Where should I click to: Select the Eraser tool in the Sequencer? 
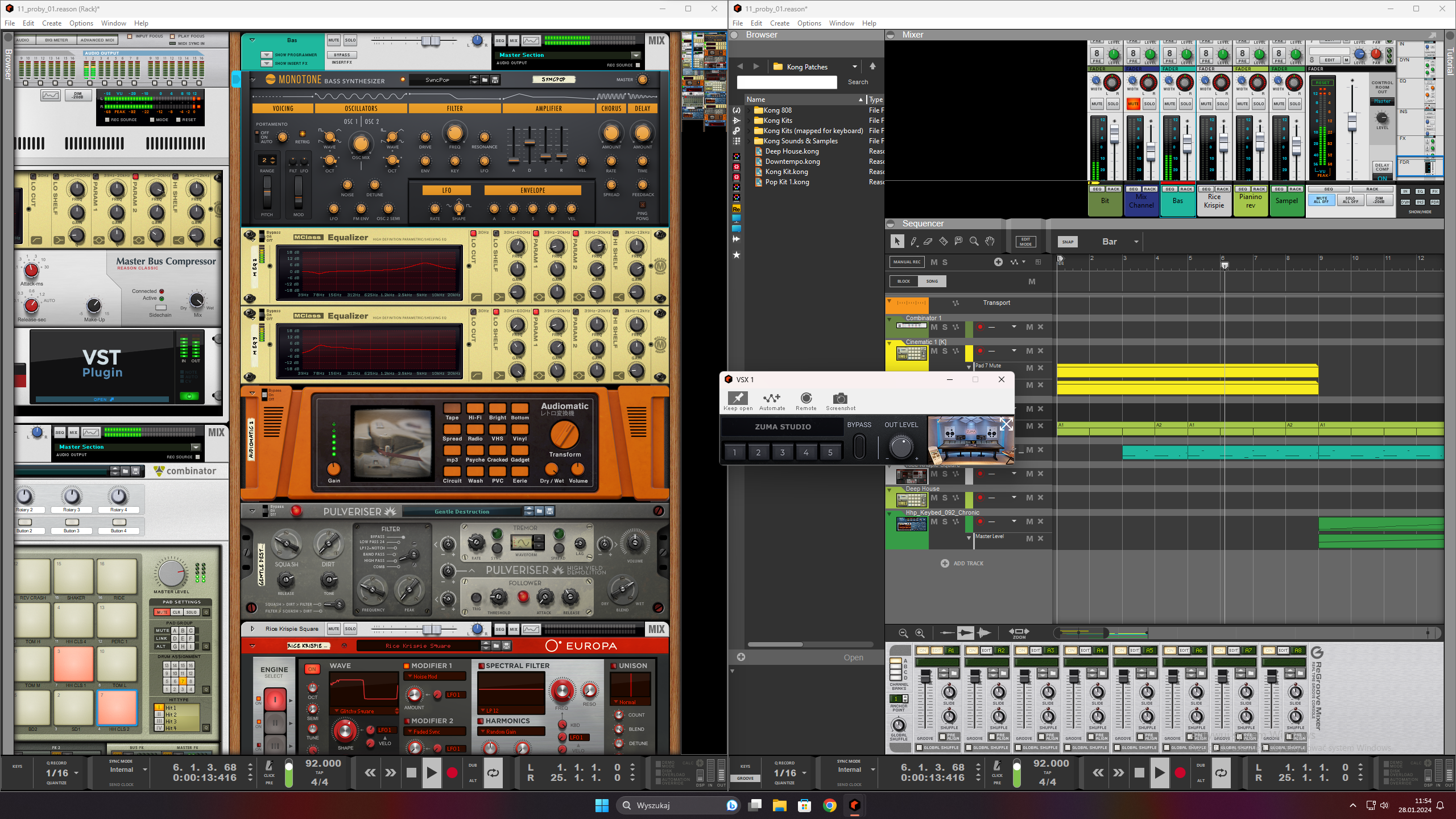click(928, 242)
